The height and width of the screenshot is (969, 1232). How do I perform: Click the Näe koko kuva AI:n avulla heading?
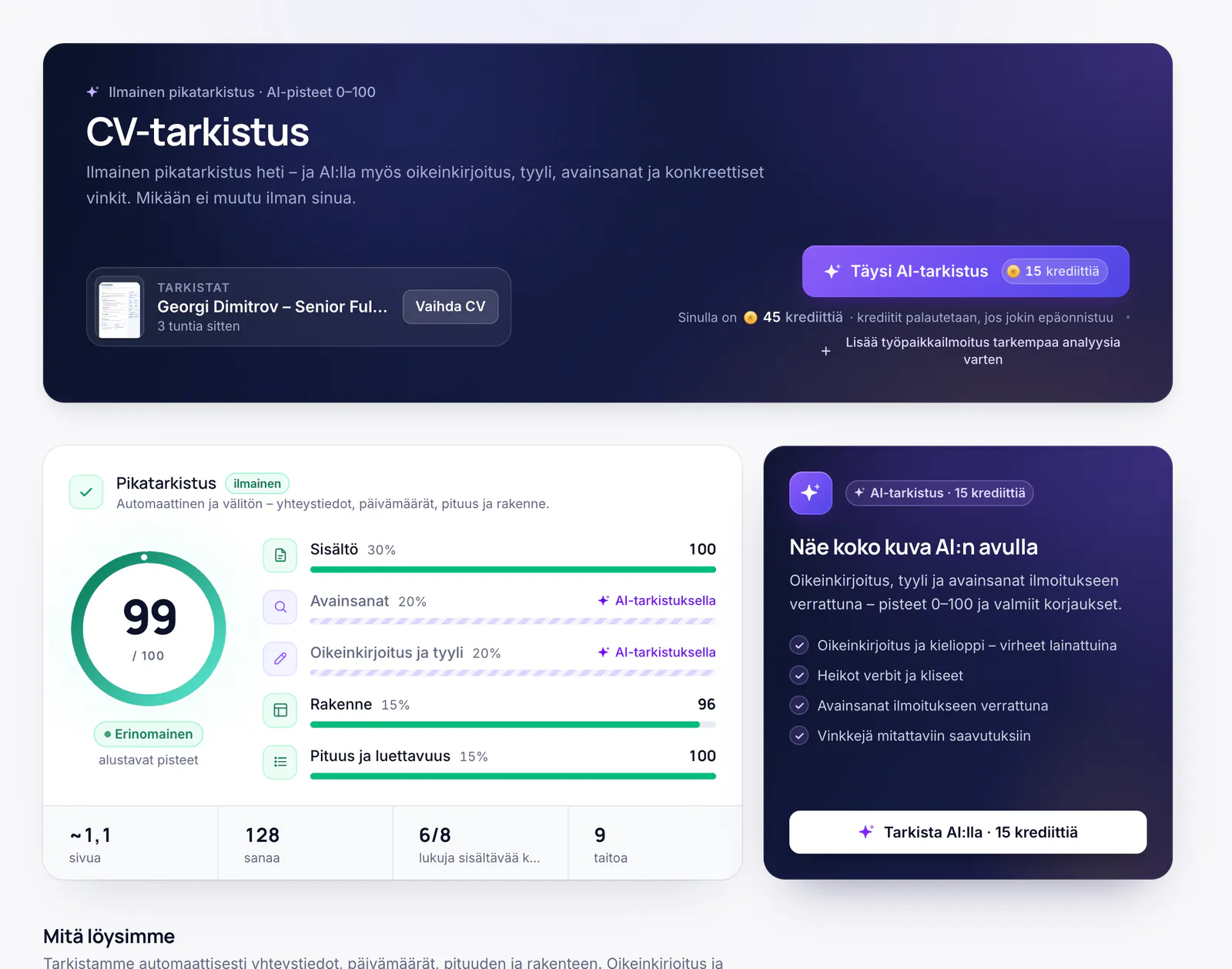point(913,547)
